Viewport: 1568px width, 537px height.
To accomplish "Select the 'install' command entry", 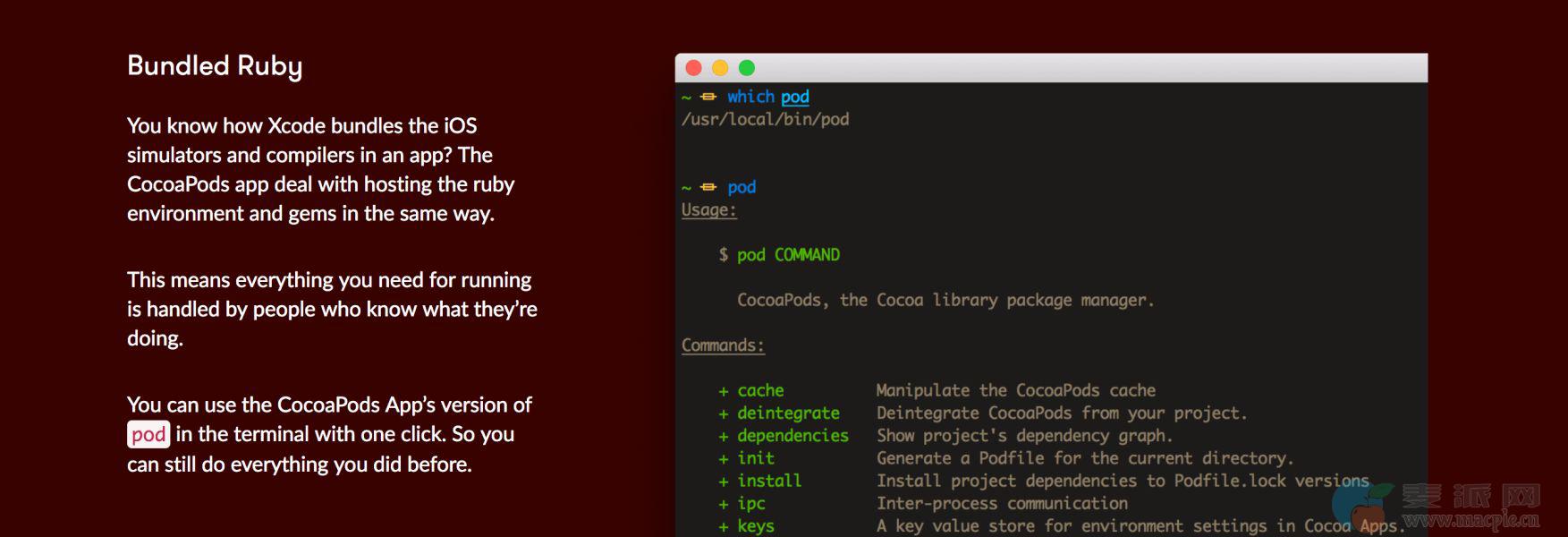I will [769, 481].
